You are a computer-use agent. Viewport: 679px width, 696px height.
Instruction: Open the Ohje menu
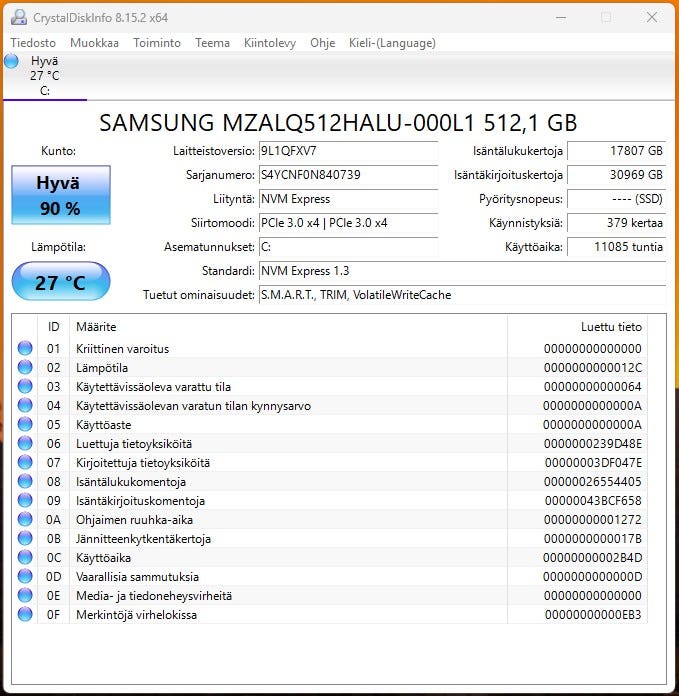pyautogui.click(x=323, y=43)
